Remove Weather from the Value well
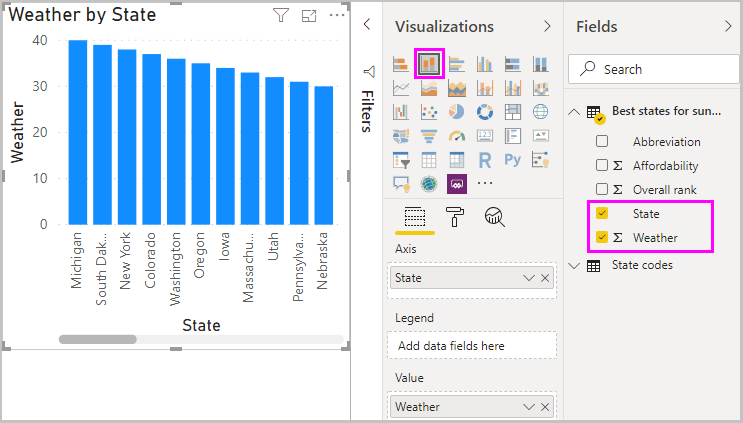Viewport: 743px width, 423px height. tap(545, 407)
